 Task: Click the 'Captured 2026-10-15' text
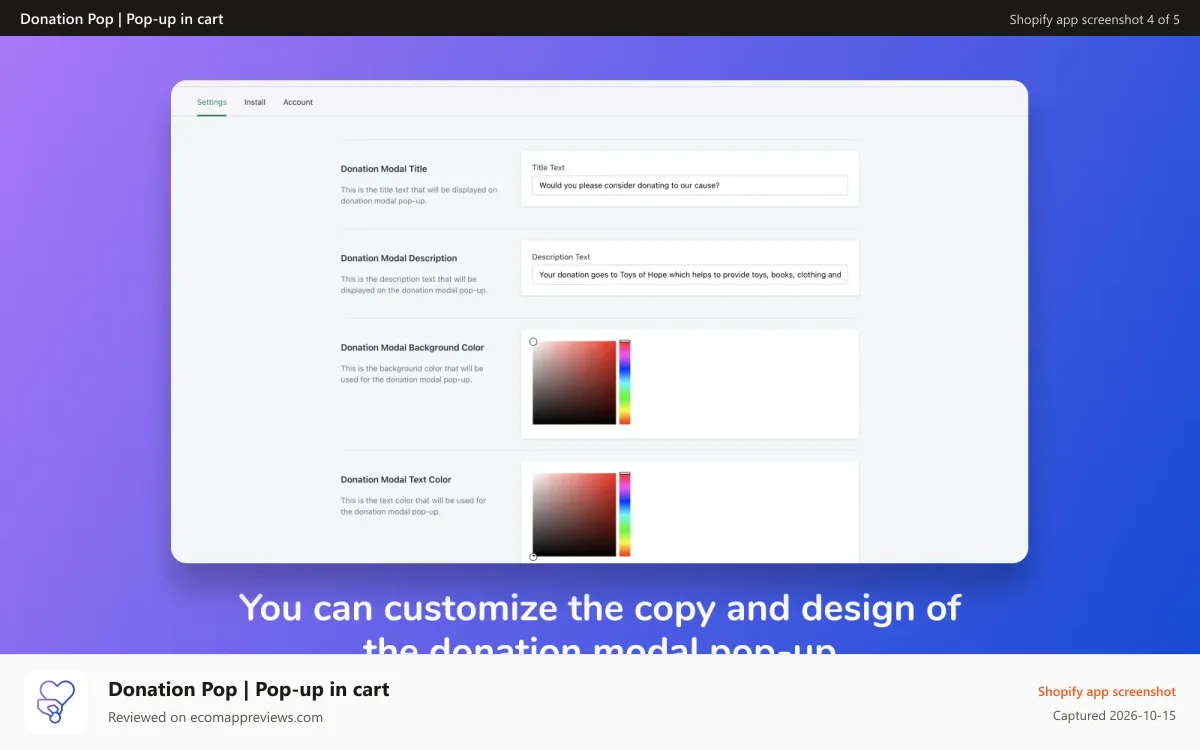(1114, 715)
